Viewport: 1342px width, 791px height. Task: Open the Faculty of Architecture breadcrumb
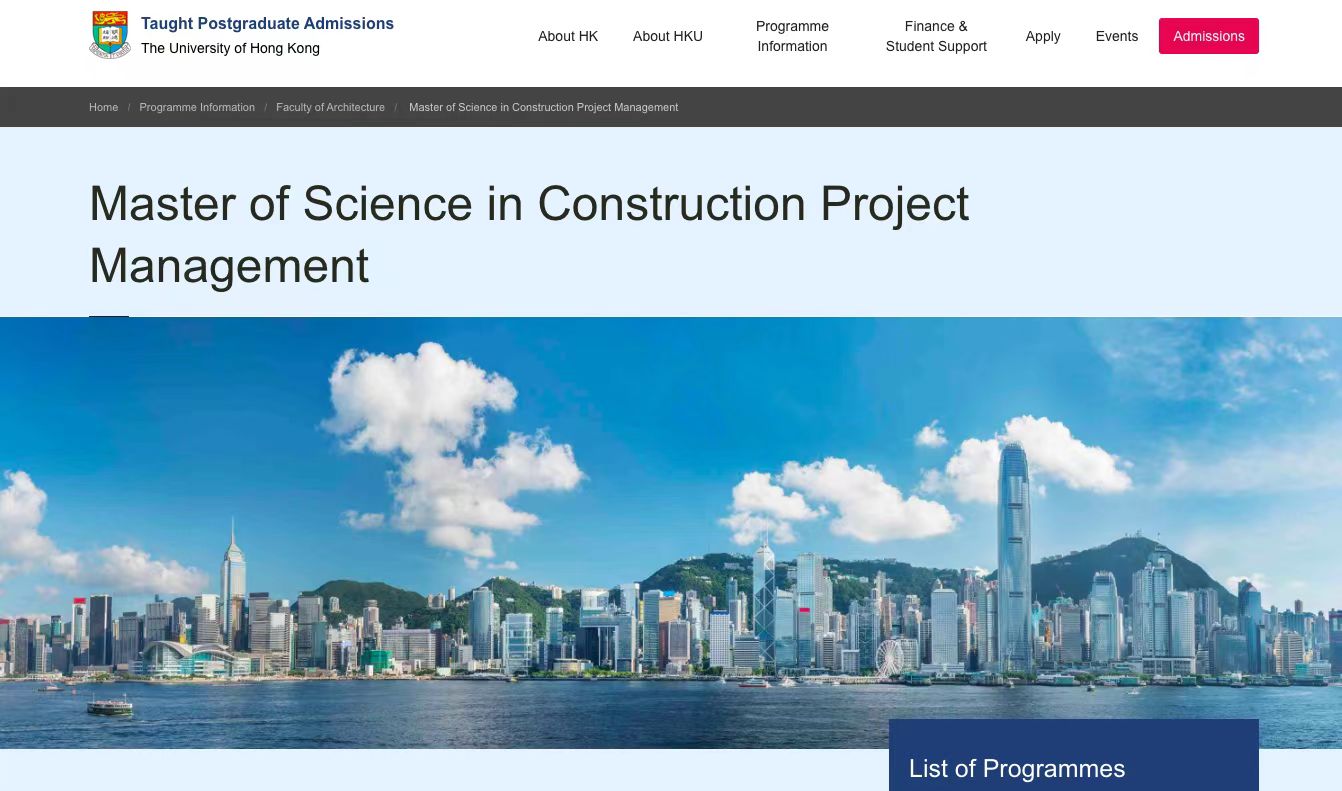(330, 107)
